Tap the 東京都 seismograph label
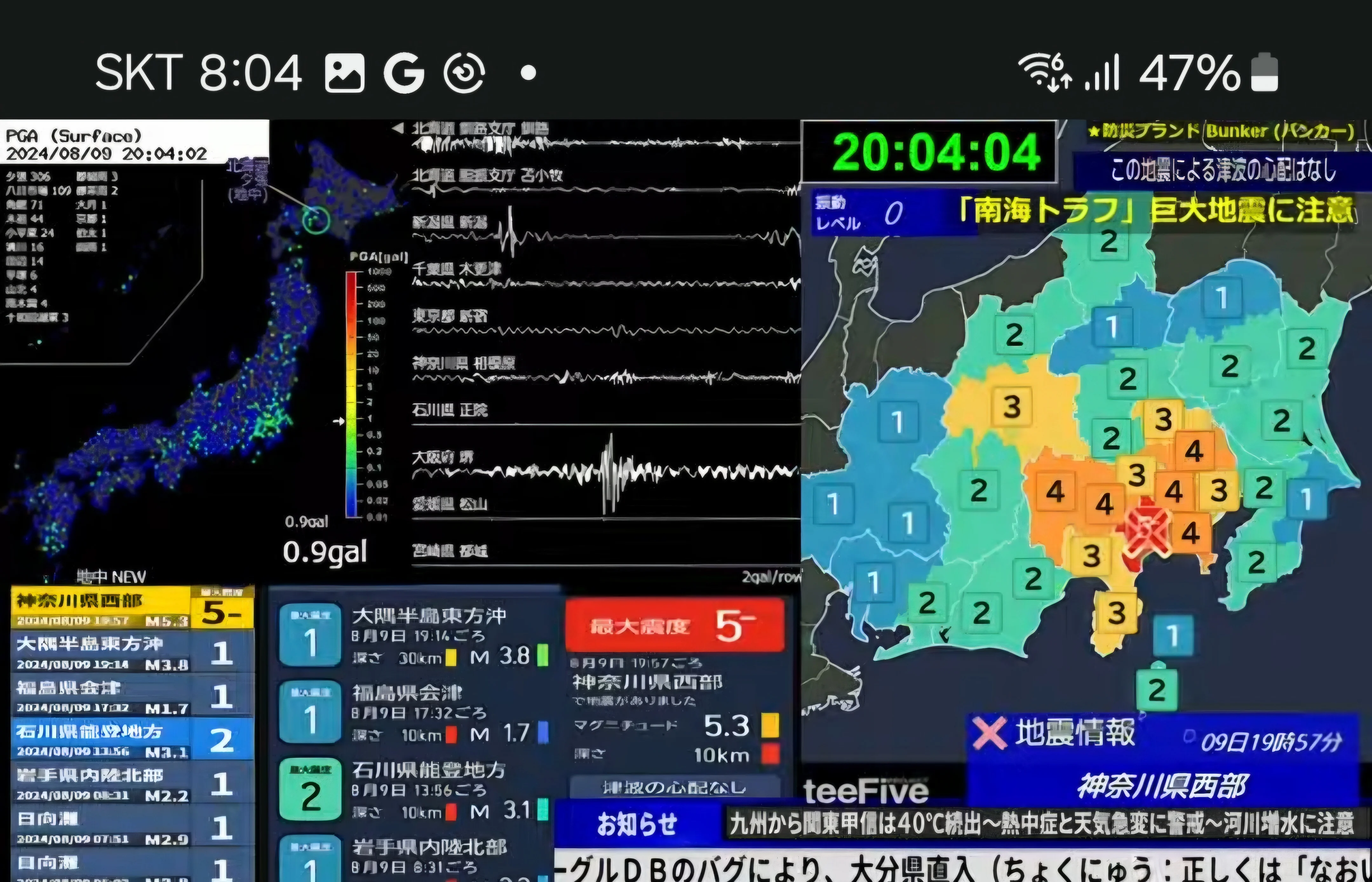This screenshot has height=882, width=1372. (x=450, y=316)
